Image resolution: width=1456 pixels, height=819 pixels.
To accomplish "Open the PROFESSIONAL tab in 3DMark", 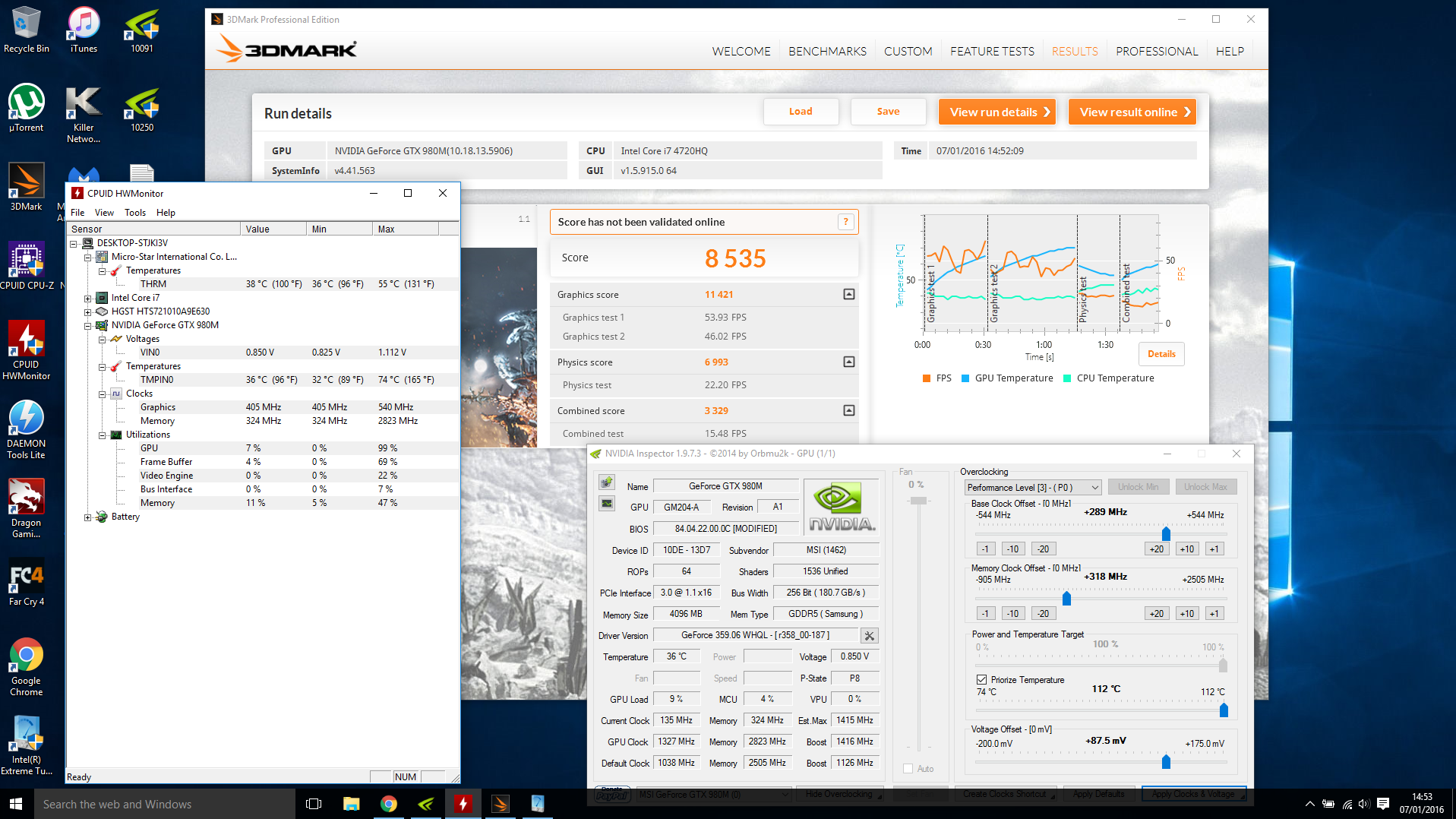I will [x=1157, y=52].
